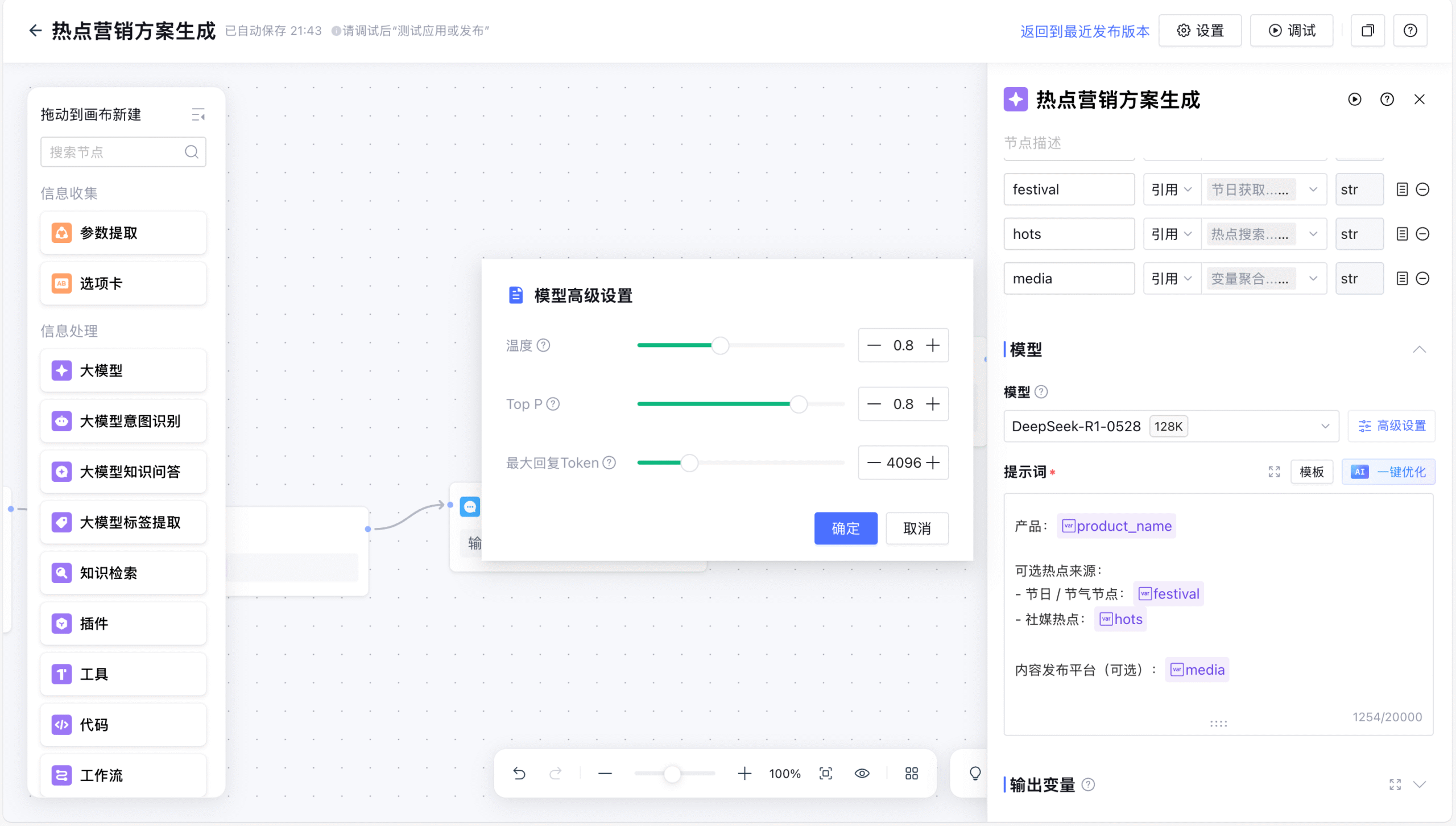The image size is (1456, 826).
Task: Click the 确定 button in dialog
Action: 845,528
